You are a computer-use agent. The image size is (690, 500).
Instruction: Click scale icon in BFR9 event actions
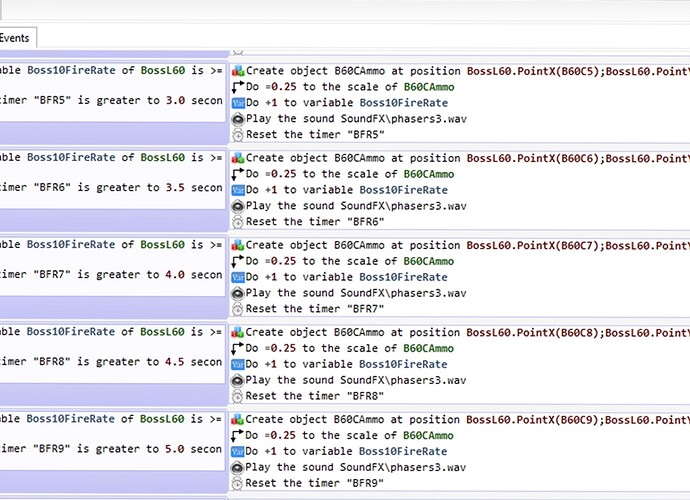click(x=238, y=435)
